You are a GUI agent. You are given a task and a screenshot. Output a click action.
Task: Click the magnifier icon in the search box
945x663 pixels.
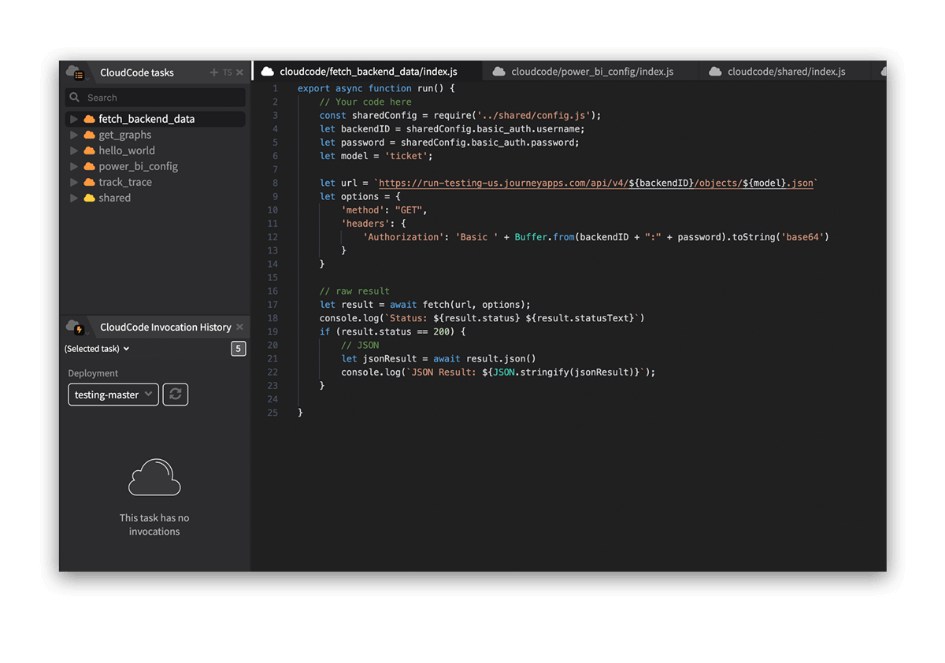pyautogui.click(x=75, y=97)
